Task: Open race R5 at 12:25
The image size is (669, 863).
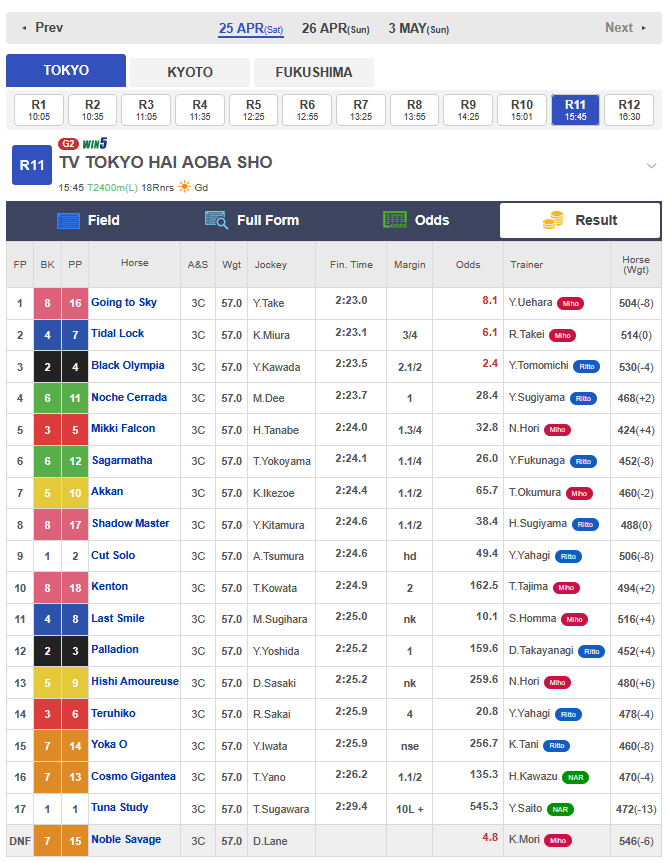Action: pyautogui.click(x=254, y=110)
